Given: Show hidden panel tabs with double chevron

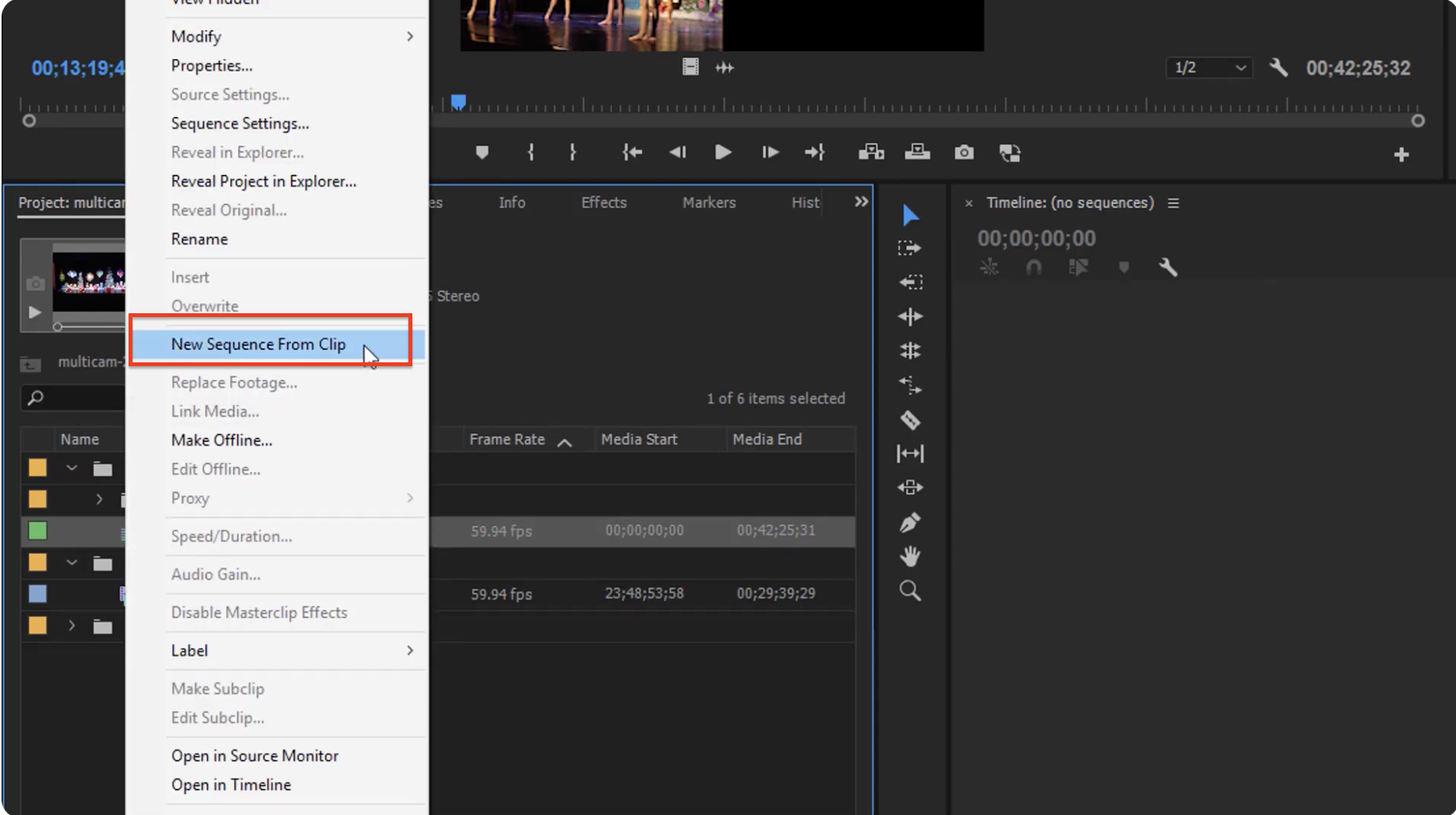Looking at the screenshot, I should 861,202.
